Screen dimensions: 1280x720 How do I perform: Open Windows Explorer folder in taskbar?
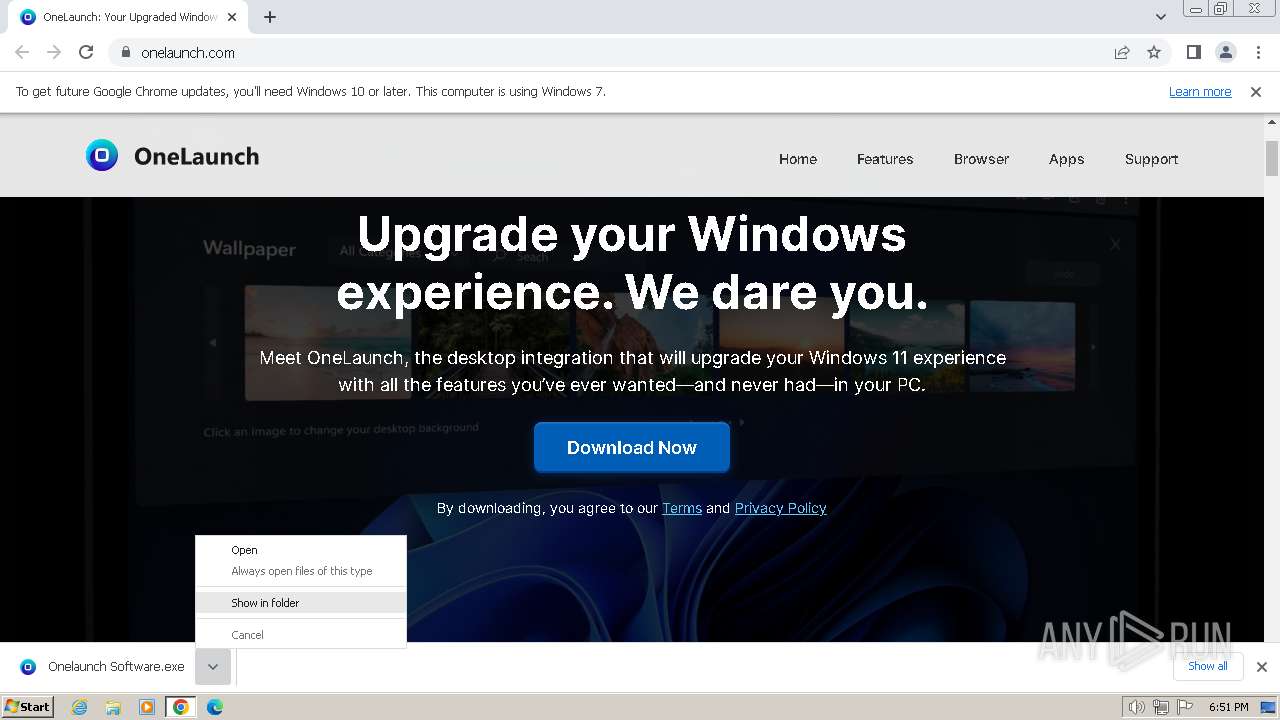(113, 707)
